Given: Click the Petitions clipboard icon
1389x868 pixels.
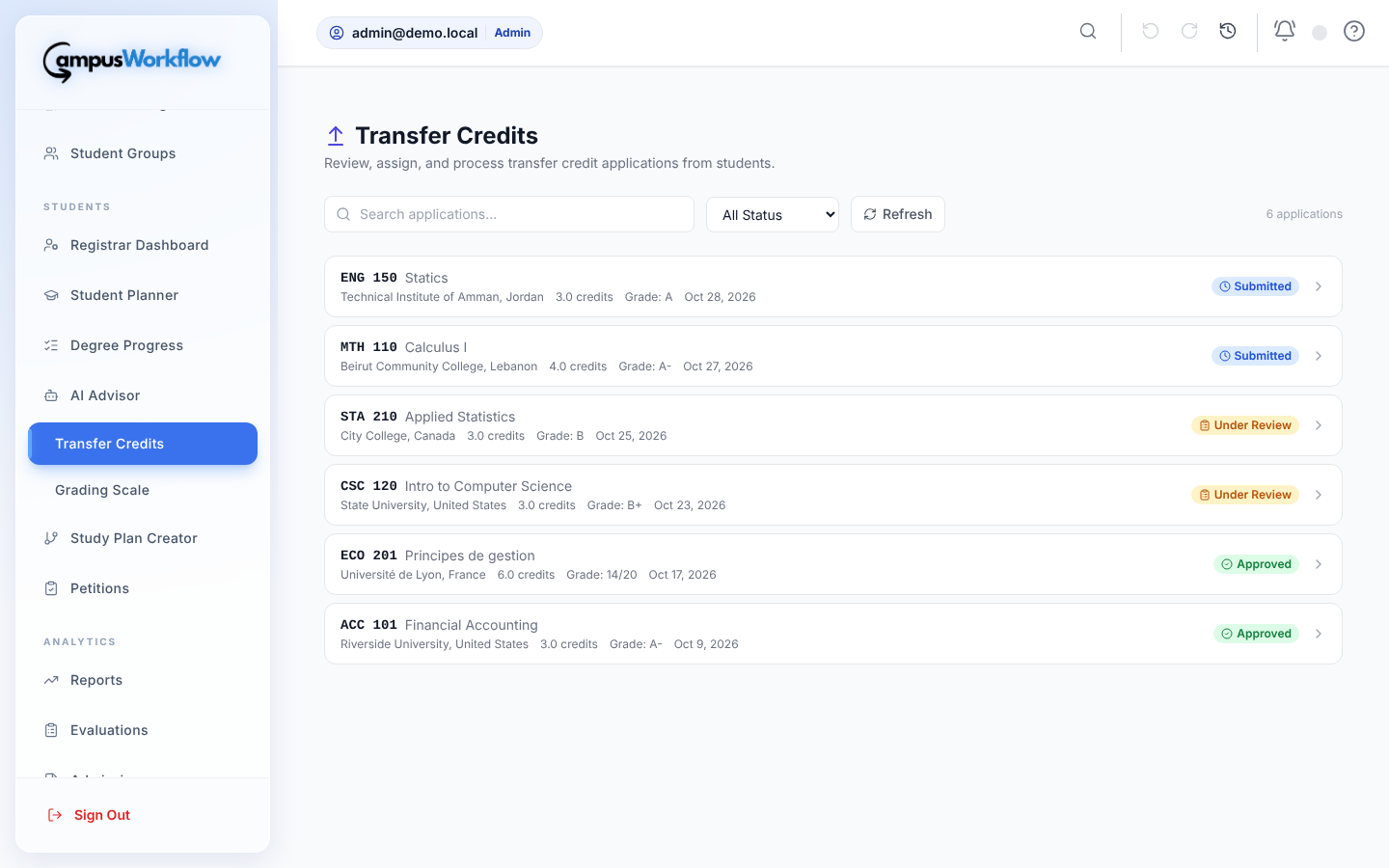Looking at the screenshot, I should tap(51, 588).
